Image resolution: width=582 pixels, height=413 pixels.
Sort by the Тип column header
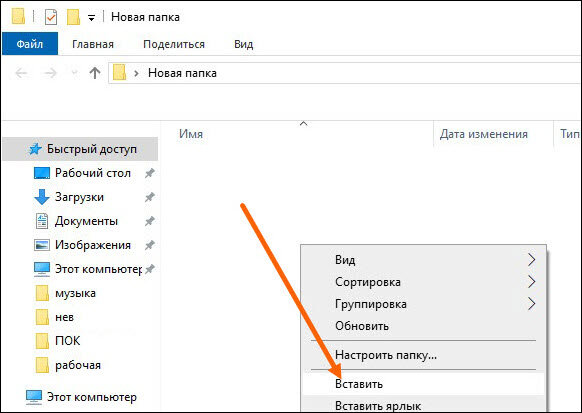click(x=570, y=134)
